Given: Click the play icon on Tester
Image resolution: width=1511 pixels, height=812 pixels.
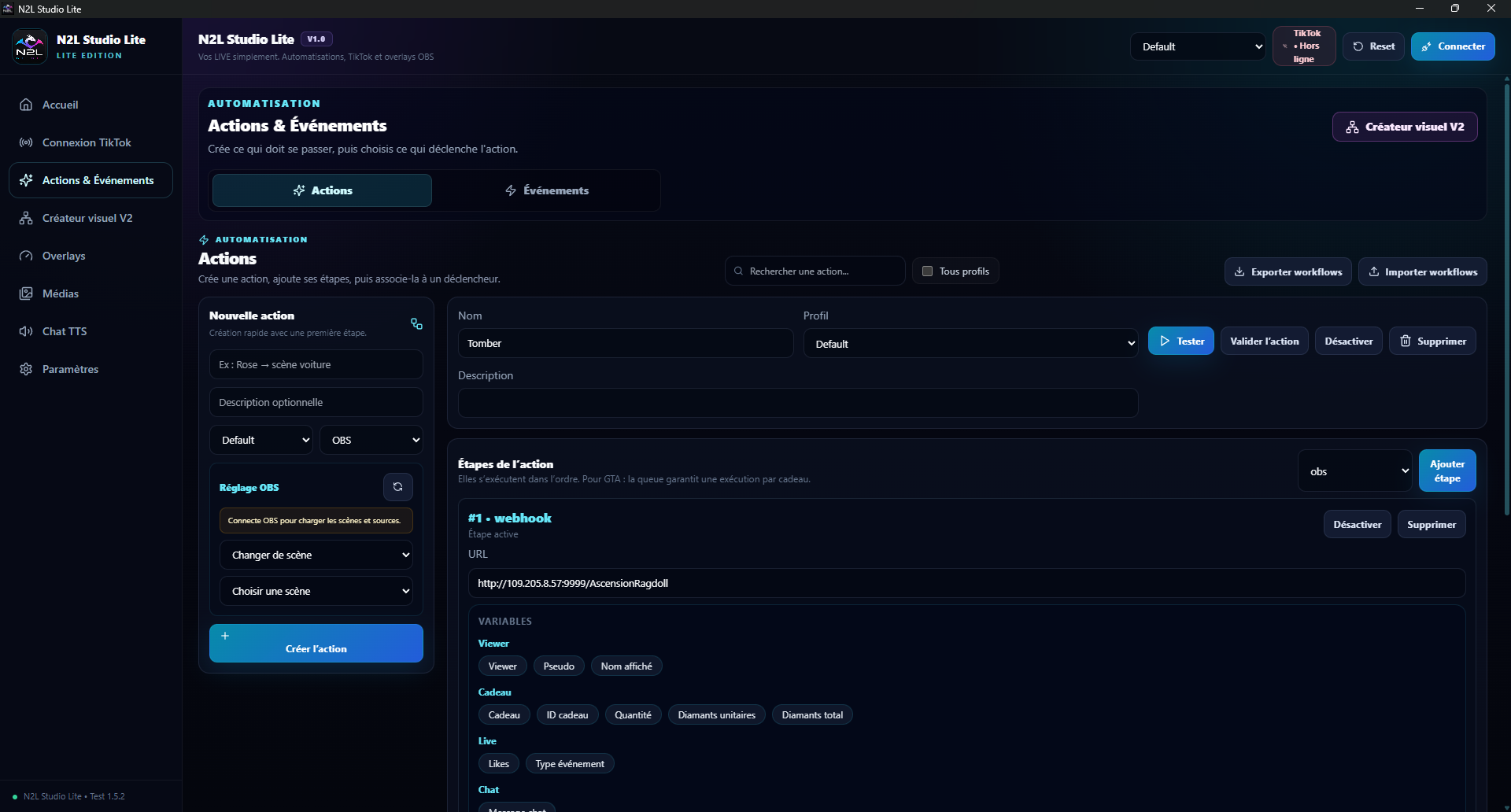Looking at the screenshot, I should coord(1165,341).
